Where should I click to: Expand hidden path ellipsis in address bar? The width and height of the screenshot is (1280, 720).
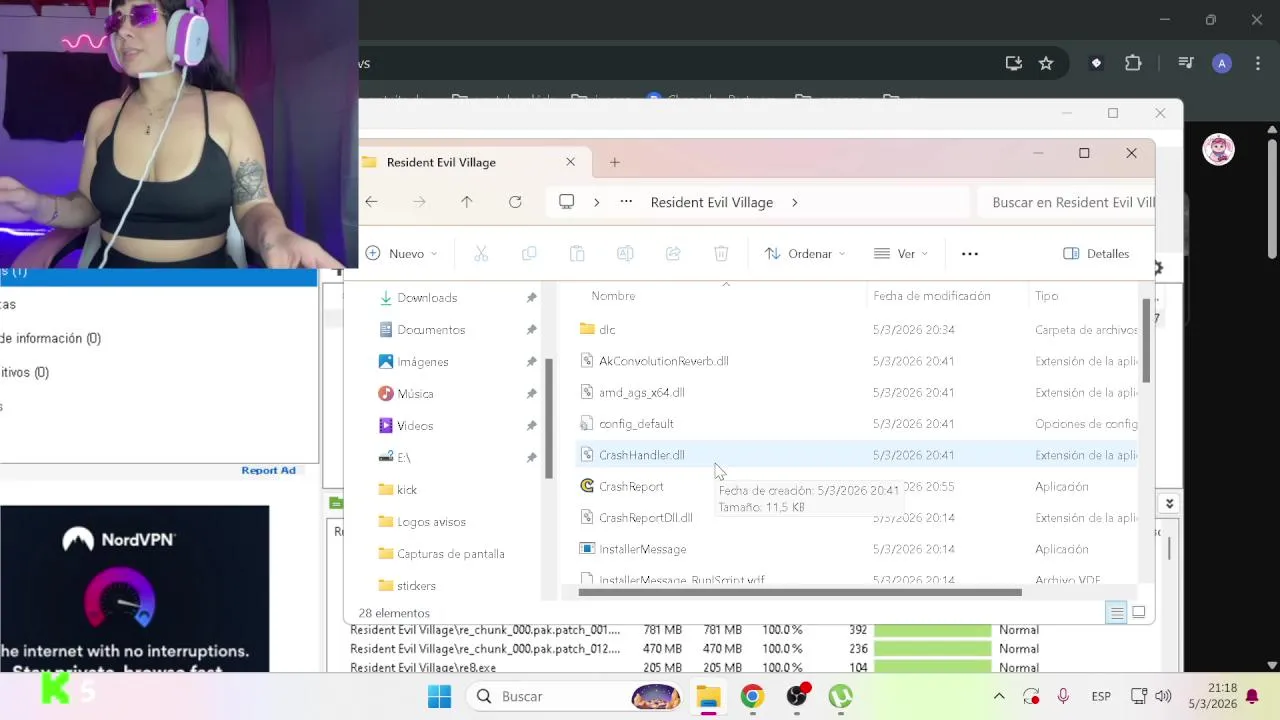point(626,202)
